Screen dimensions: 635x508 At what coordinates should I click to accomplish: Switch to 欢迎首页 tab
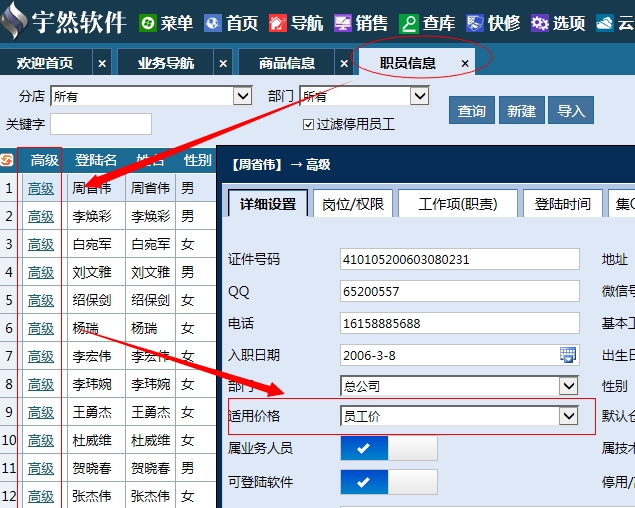[x=45, y=63]
